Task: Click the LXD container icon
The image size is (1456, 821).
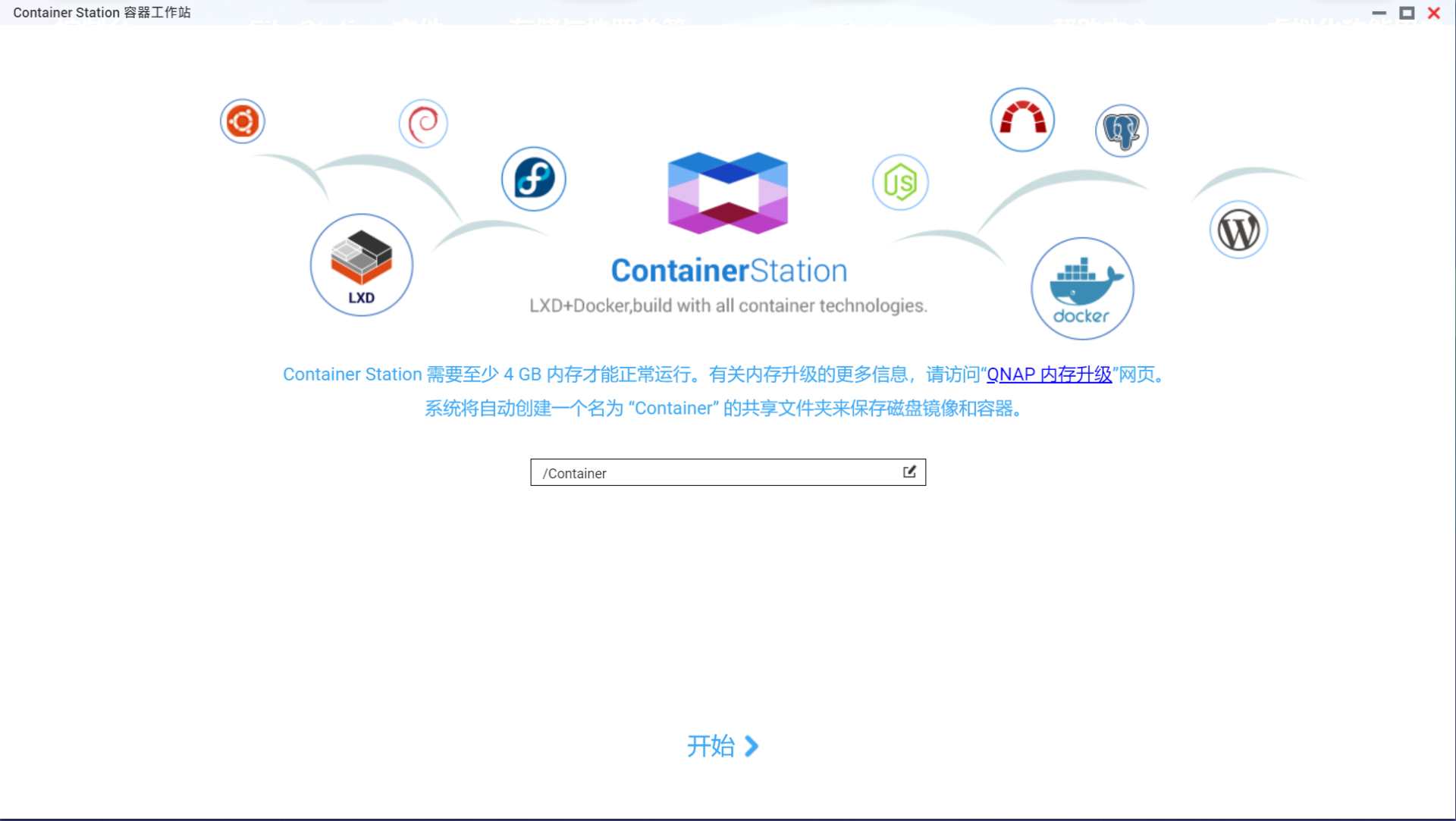Action: click(x=362, y=265)
